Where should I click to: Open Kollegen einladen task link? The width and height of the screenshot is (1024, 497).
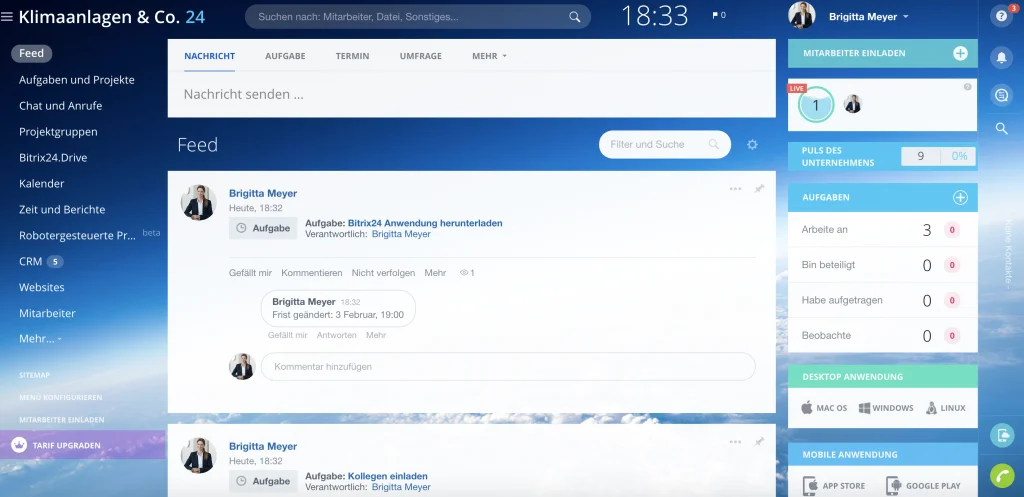[x=388, y=476]
